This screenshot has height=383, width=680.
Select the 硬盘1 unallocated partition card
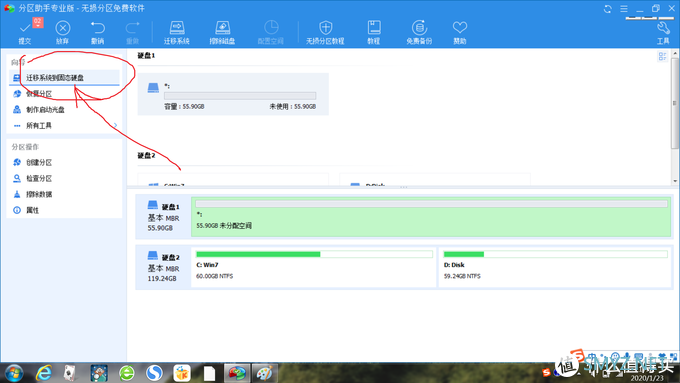click(233, 94)
